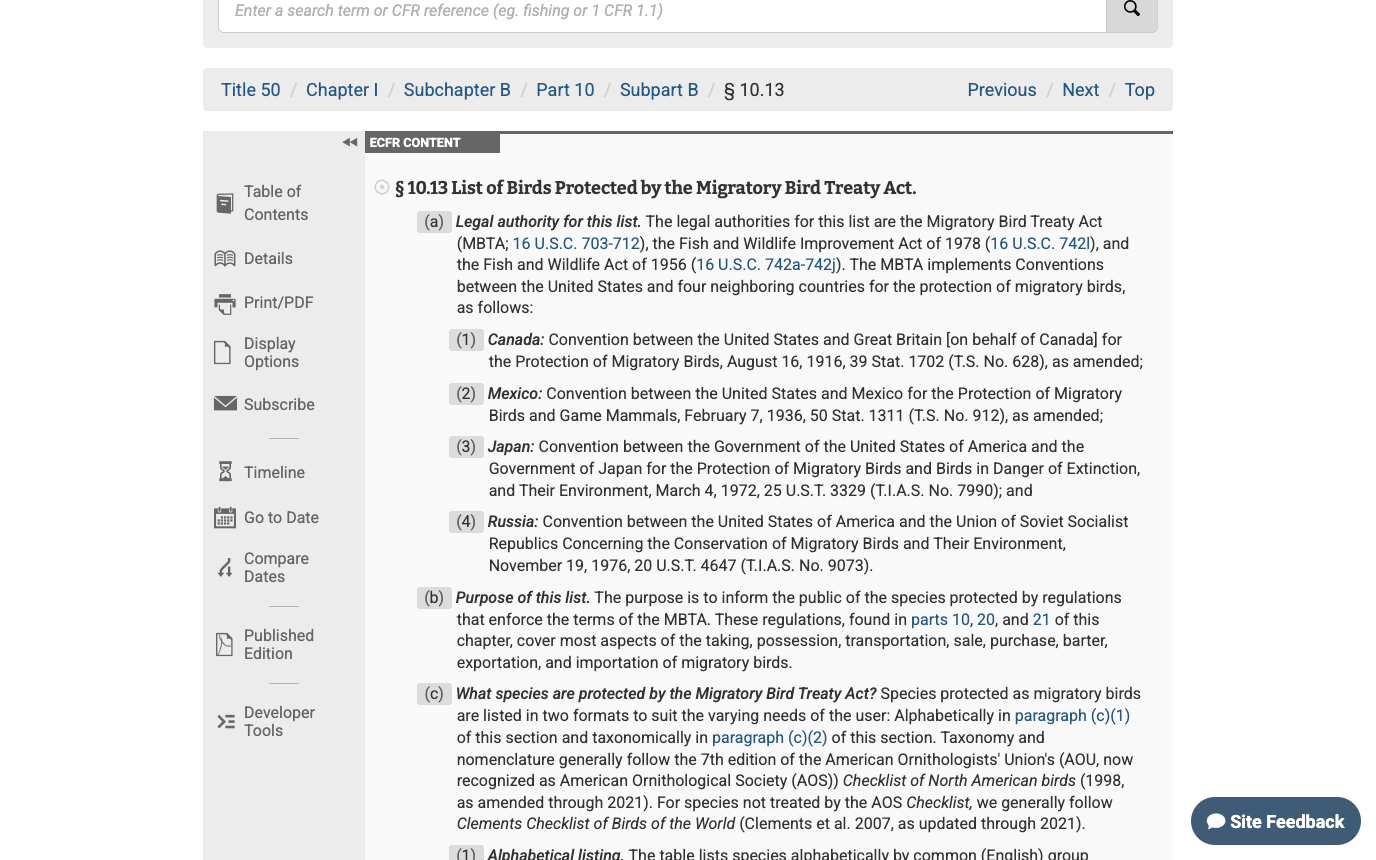Follow paragraph (c)(2) link

770,738
